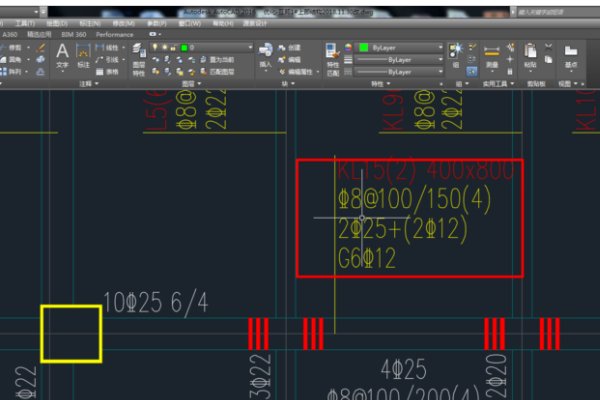Expand the 块 block panel
This screenshot has width=600, height=400.
pyautogui.click(x=288, y=83)
